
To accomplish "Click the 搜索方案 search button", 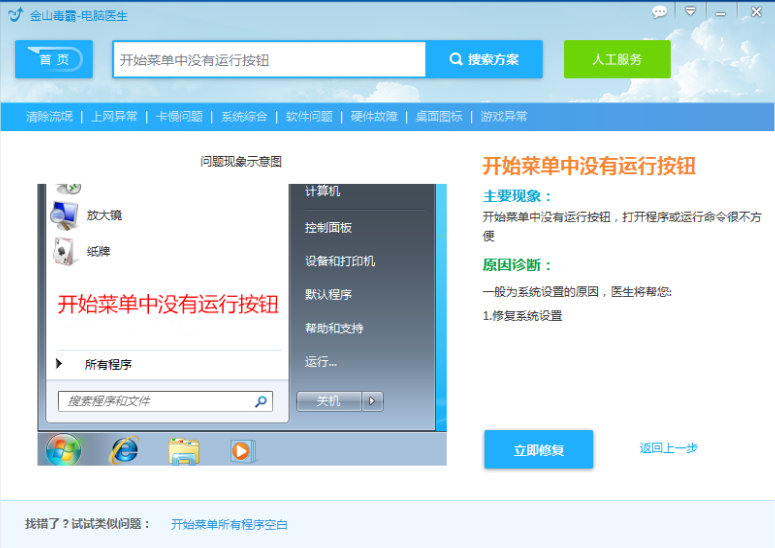I will click(x=484, y=59).
